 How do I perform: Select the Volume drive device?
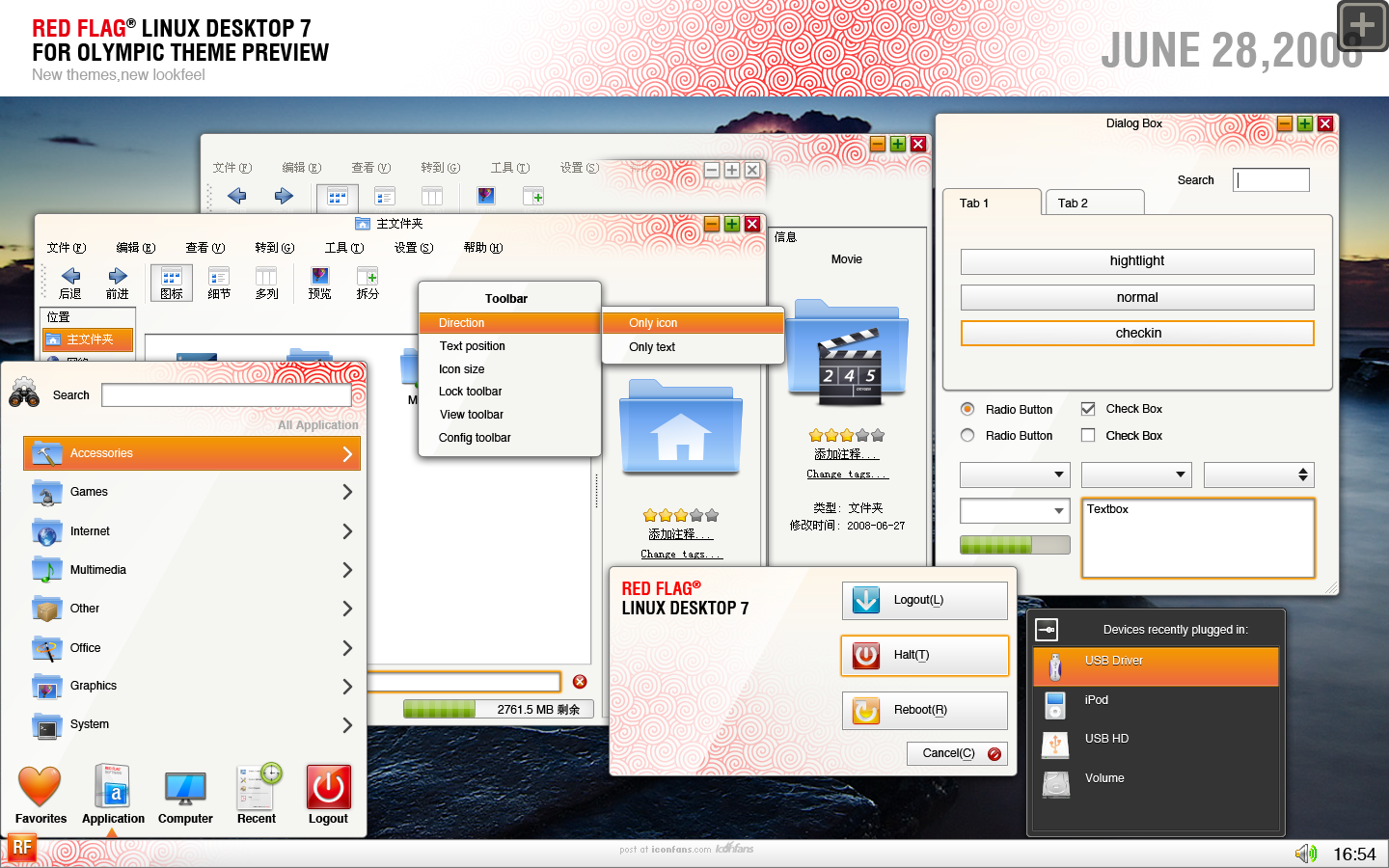1156,783
